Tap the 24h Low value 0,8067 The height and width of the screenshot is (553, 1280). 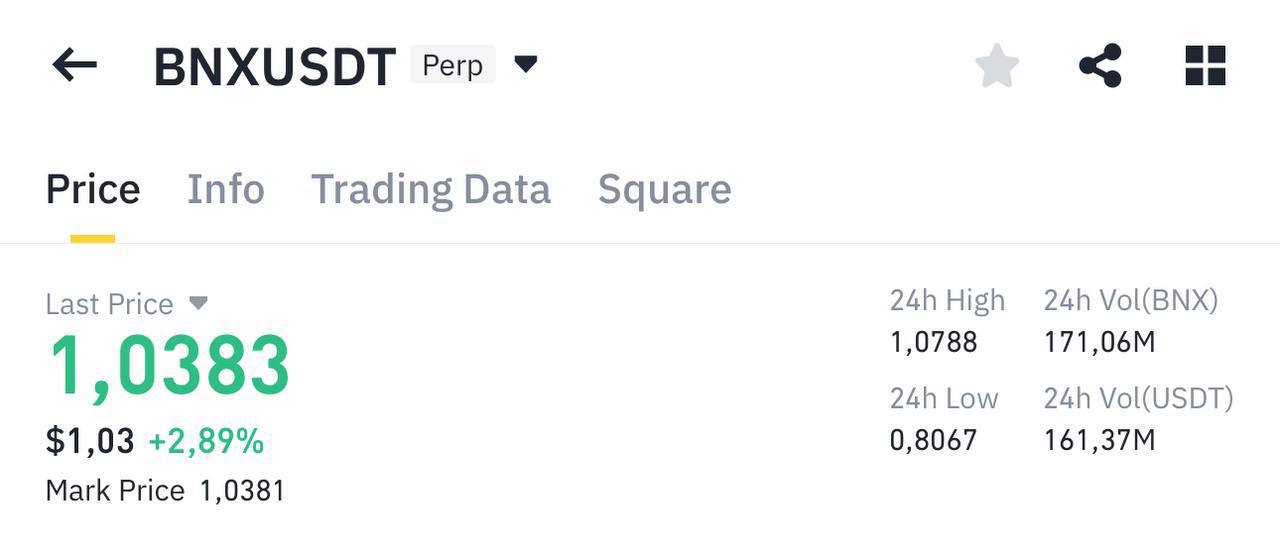coord(933,440)
